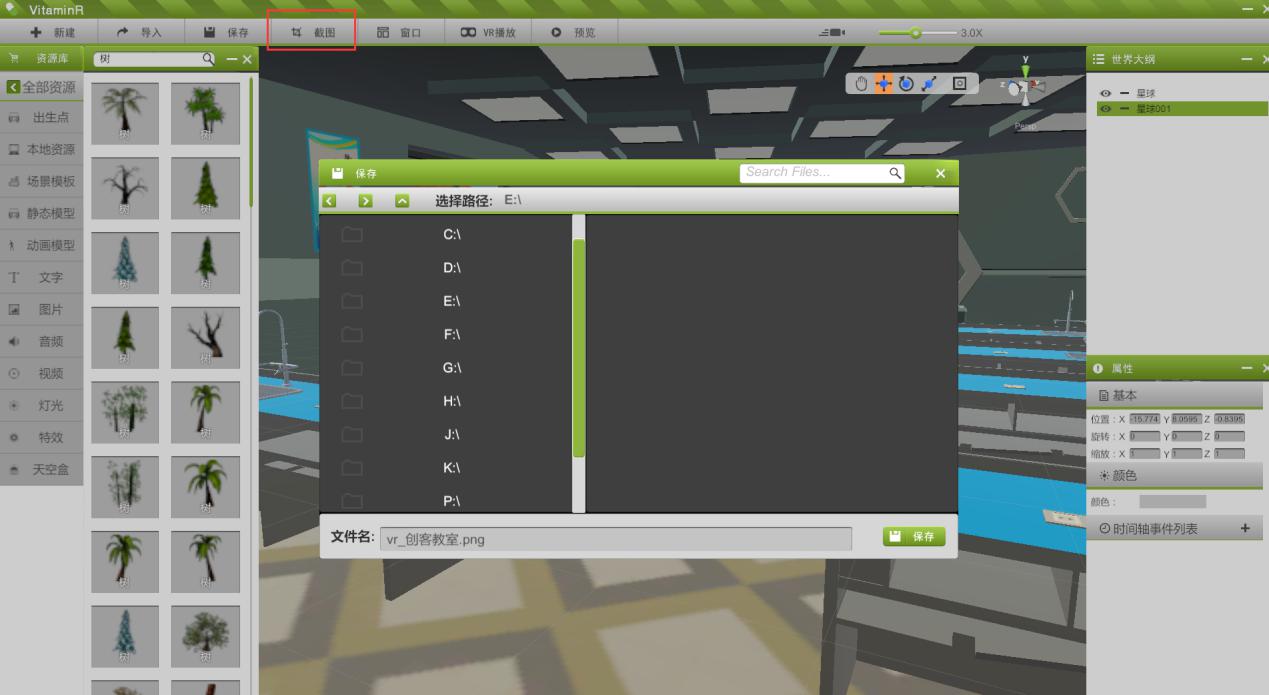The height and width of the screenshot is (695, 1269).
Task: Select the scale tool
Action: click(x=929, y=84)
